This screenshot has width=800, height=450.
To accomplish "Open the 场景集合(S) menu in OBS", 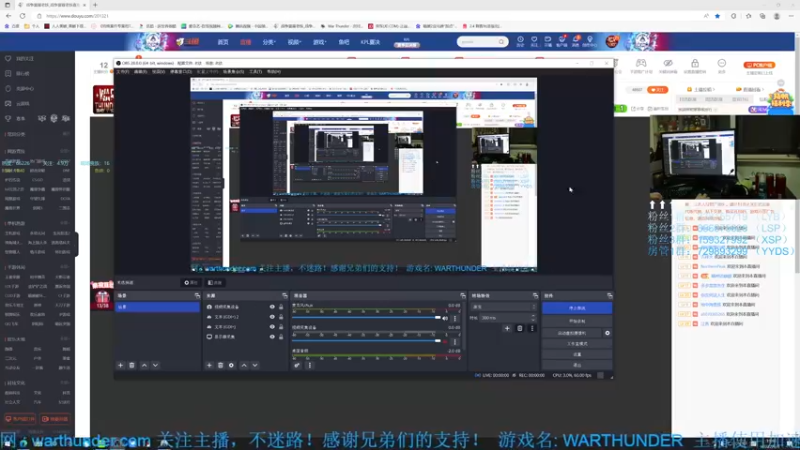I will tap(233, 72).
